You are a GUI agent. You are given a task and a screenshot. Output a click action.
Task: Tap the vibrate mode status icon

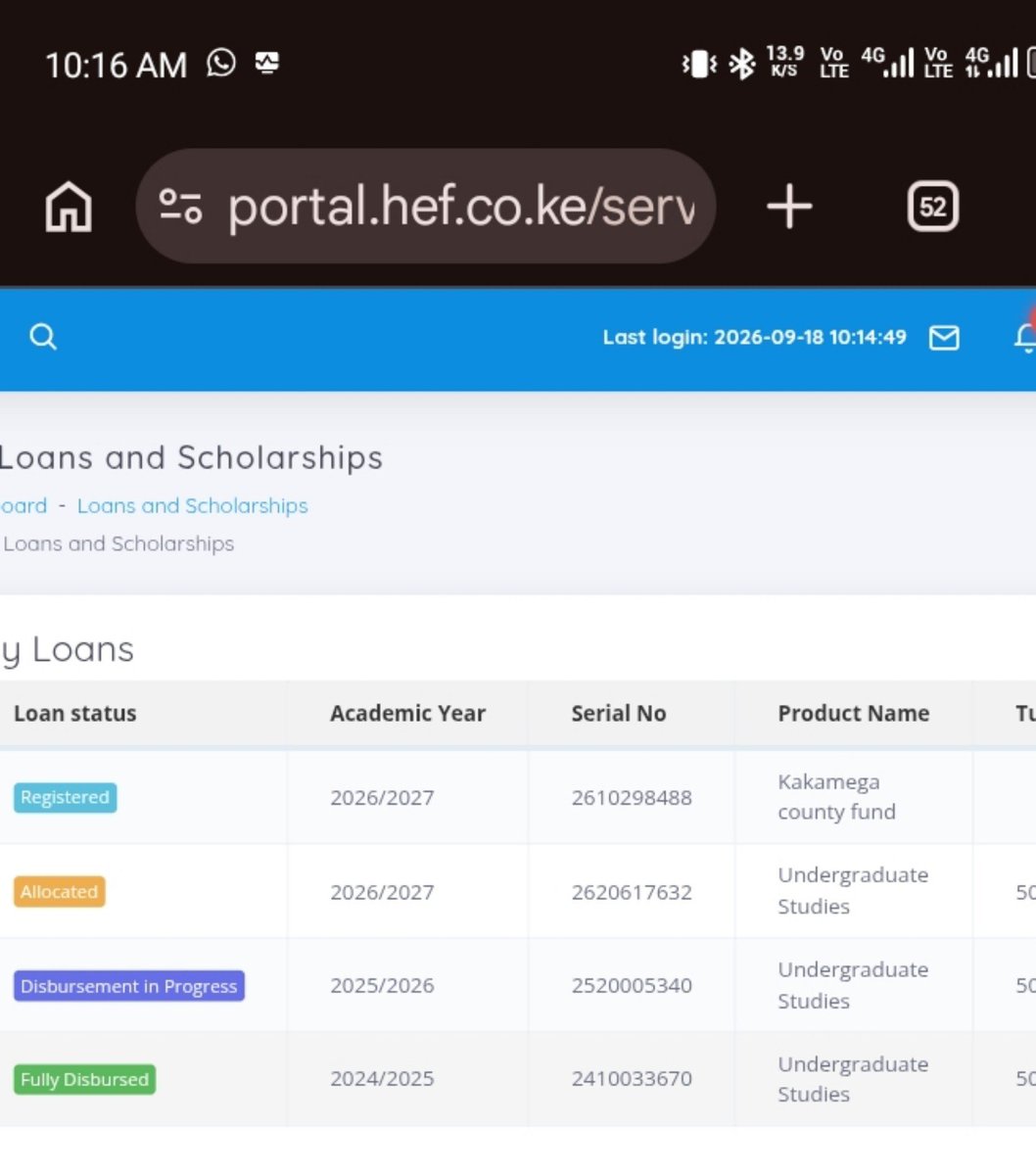[699, 64]
